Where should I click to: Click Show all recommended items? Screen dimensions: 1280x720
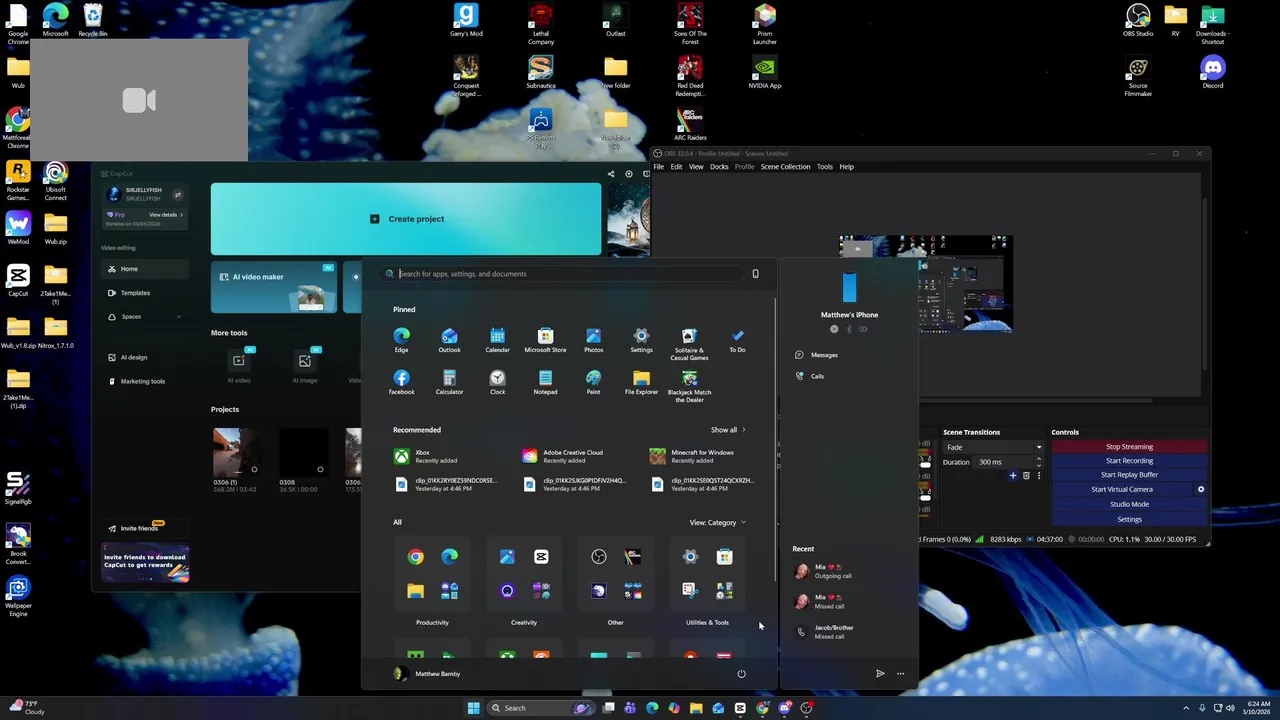[728, 430]
